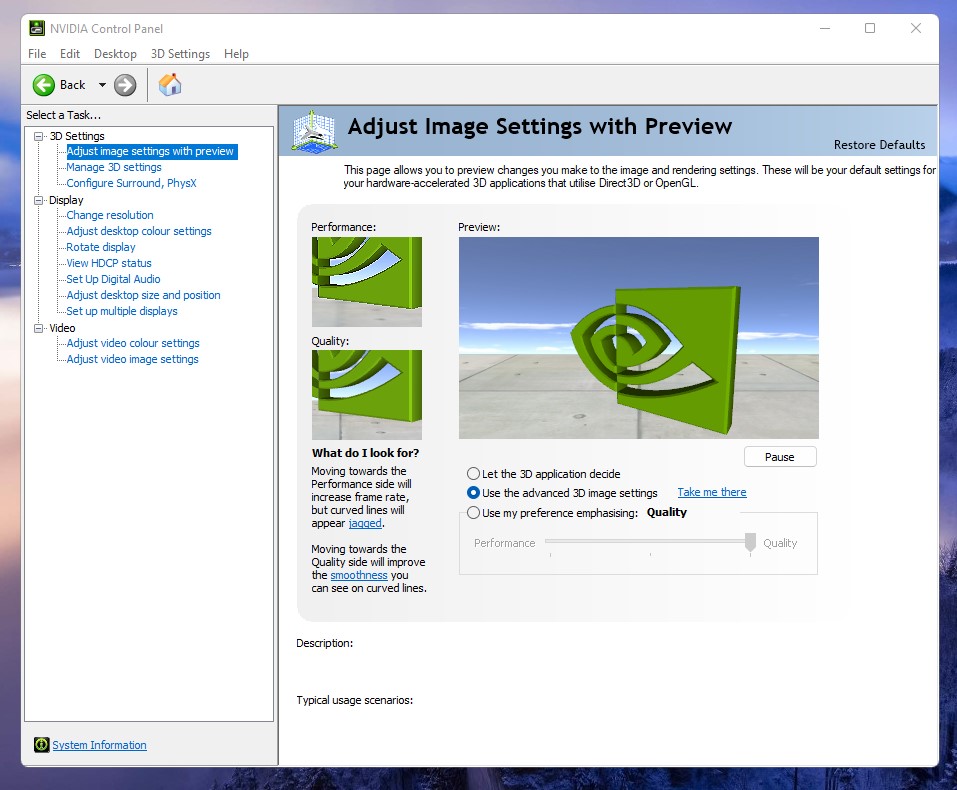Screen dimensions: 957x790
Task: Follow the Take me there link
Action: tap(712, 492)
